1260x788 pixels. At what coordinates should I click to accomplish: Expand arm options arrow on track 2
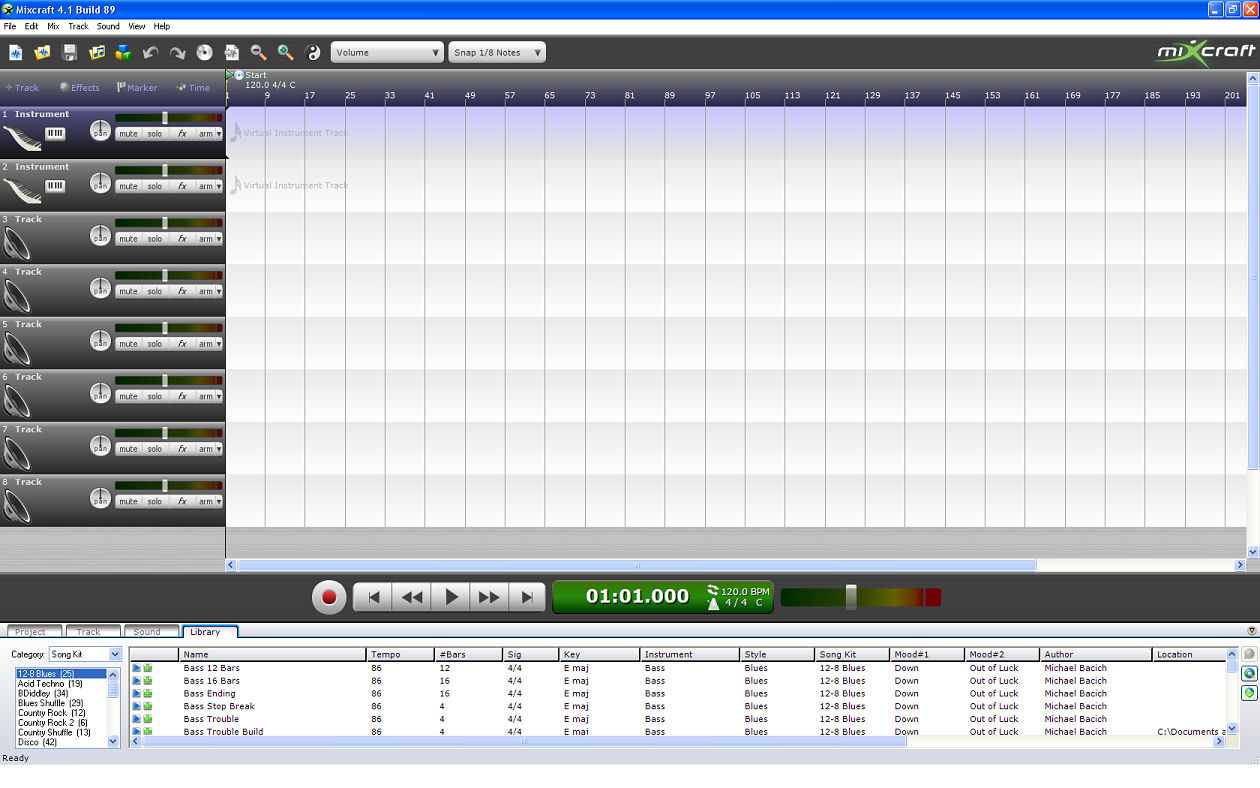[219, 186]
